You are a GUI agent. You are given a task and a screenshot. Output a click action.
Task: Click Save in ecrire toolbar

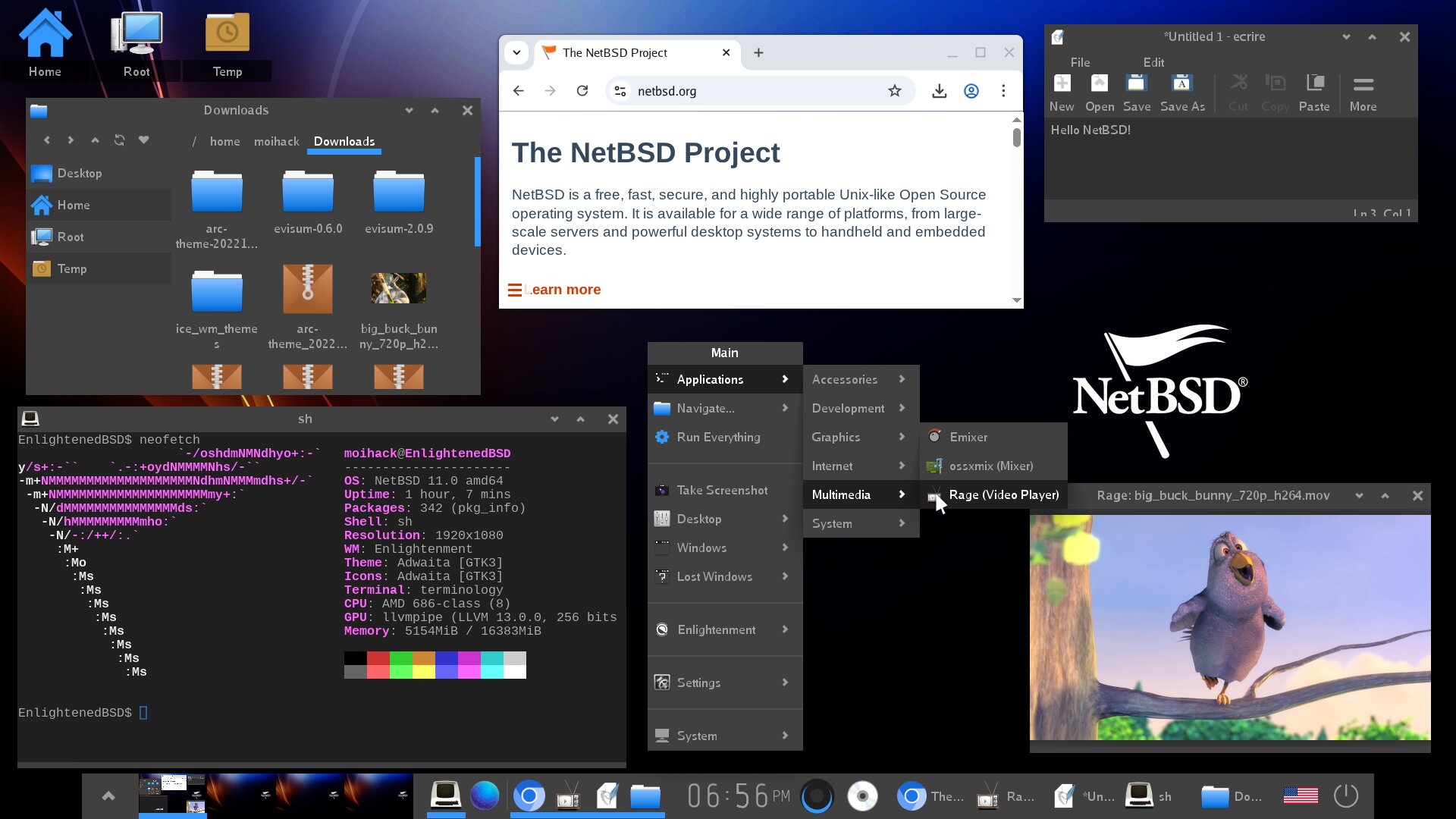tap(1137, 93)
